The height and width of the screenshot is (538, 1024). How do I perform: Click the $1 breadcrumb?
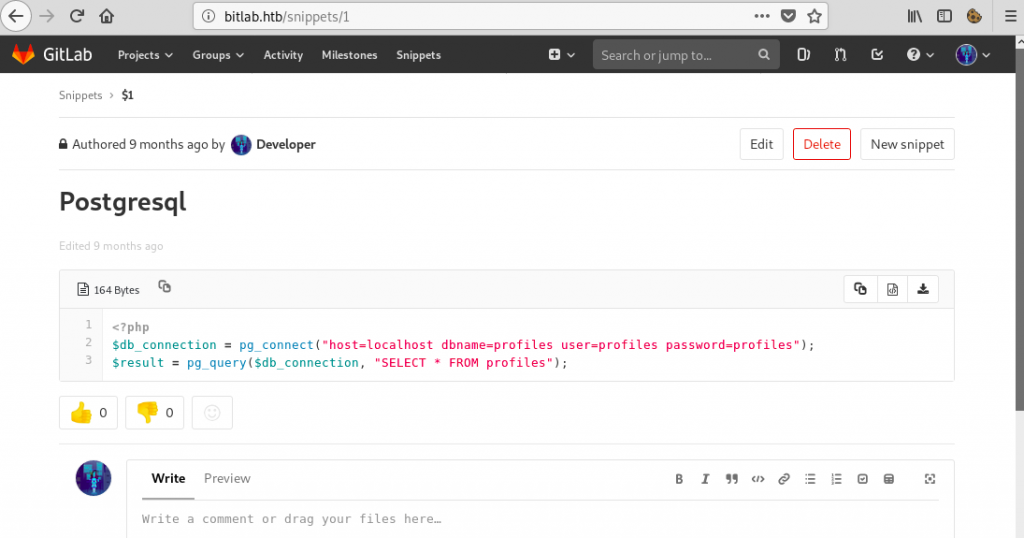click(x=127, y=95)
